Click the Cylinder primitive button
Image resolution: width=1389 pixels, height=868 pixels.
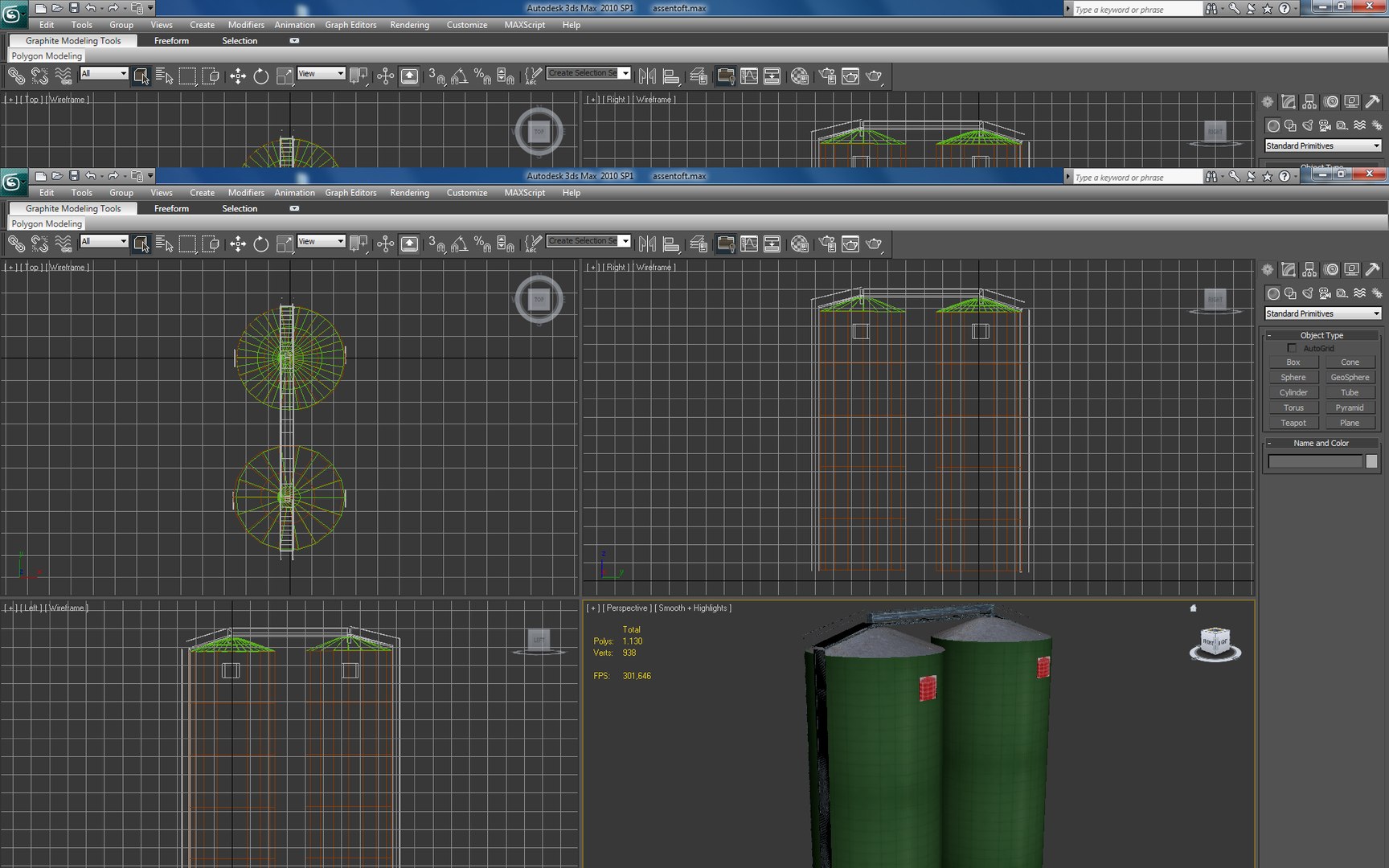(x=1293, y=392)
